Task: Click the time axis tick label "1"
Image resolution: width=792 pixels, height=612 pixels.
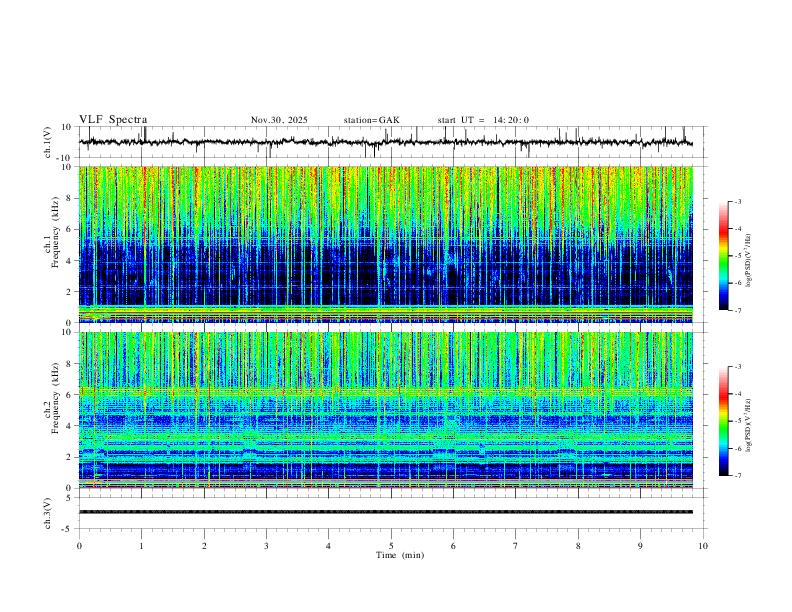Action: click(x=141, y=546)
